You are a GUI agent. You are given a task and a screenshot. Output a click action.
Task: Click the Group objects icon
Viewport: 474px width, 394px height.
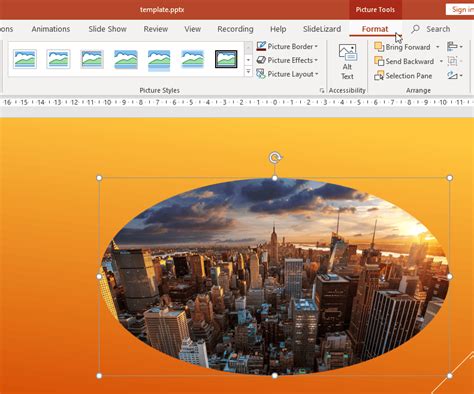tap(453, 61)
